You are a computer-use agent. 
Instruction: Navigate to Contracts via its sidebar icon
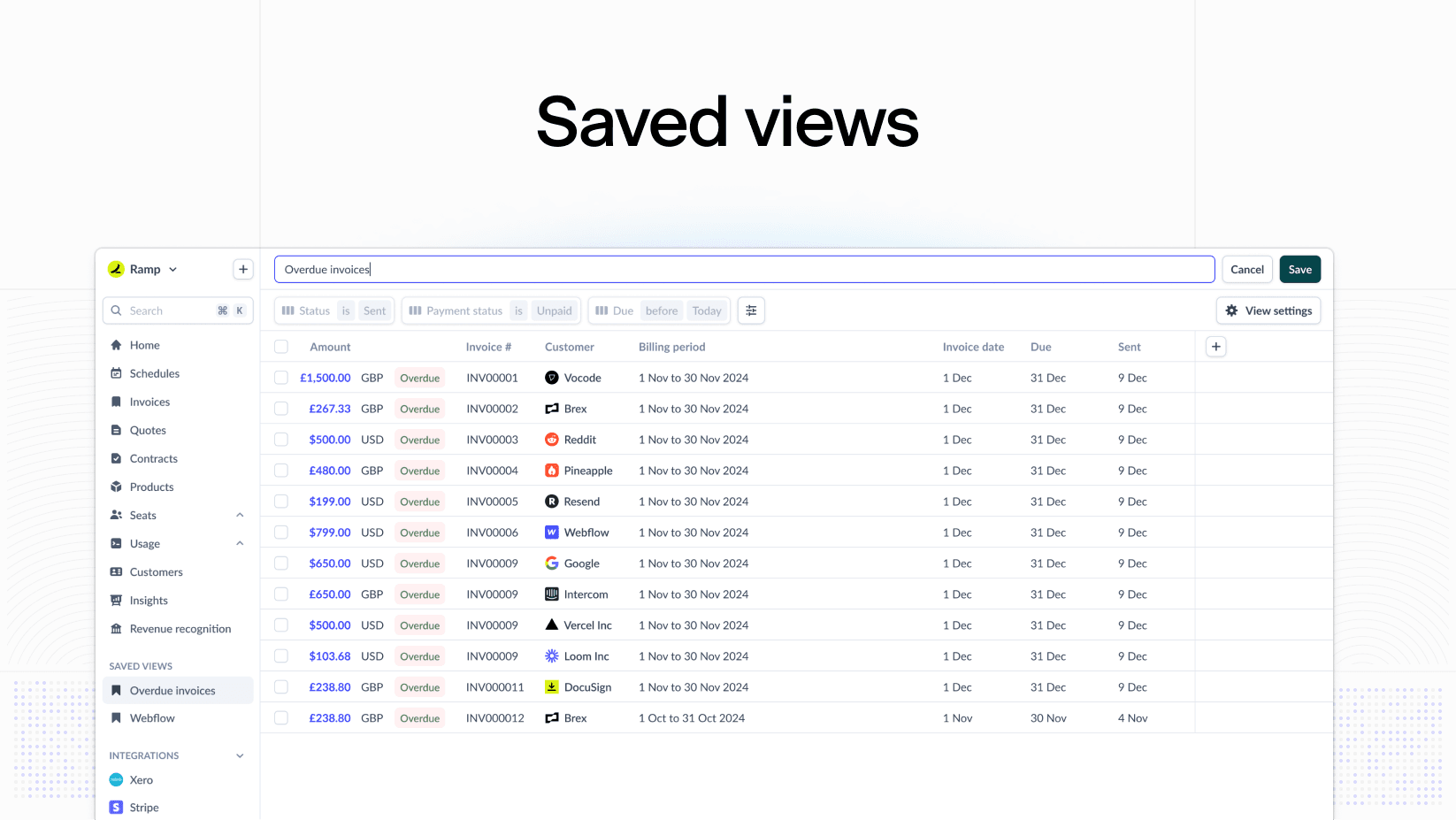(118, 458)
